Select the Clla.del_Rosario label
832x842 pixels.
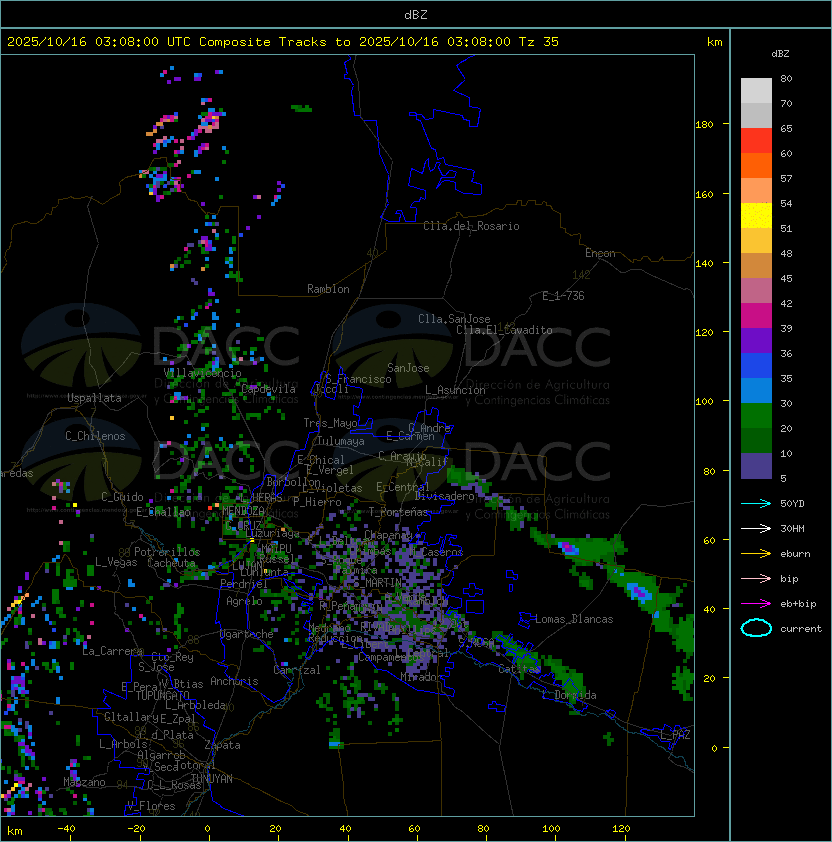[x=471, y=226]
